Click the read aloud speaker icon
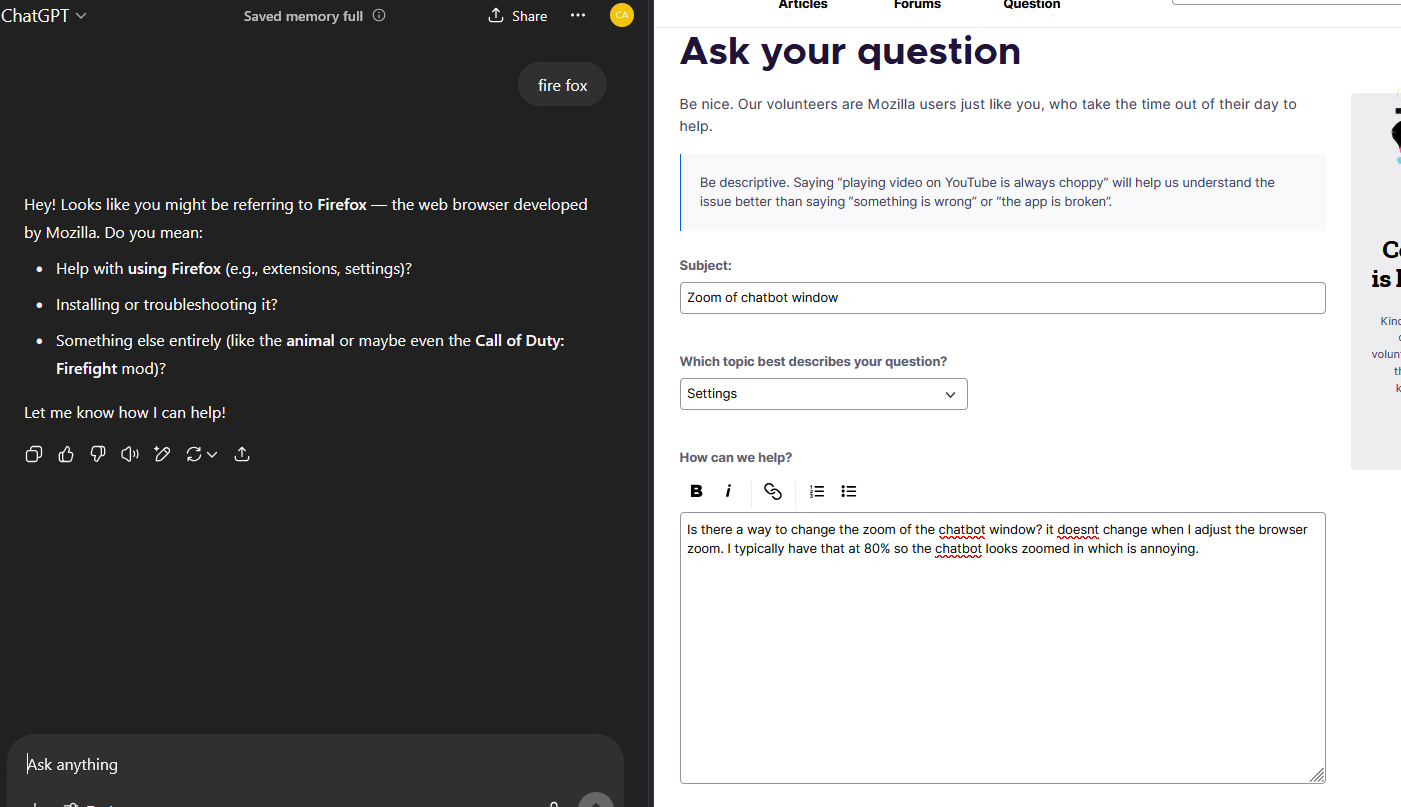 [x=130, y=454]
